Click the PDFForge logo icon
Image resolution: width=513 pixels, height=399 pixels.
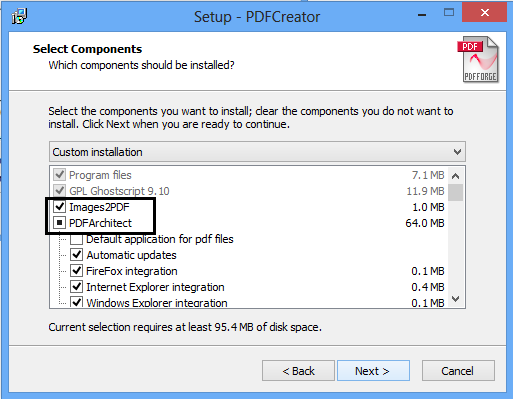[x=478, y=59]
